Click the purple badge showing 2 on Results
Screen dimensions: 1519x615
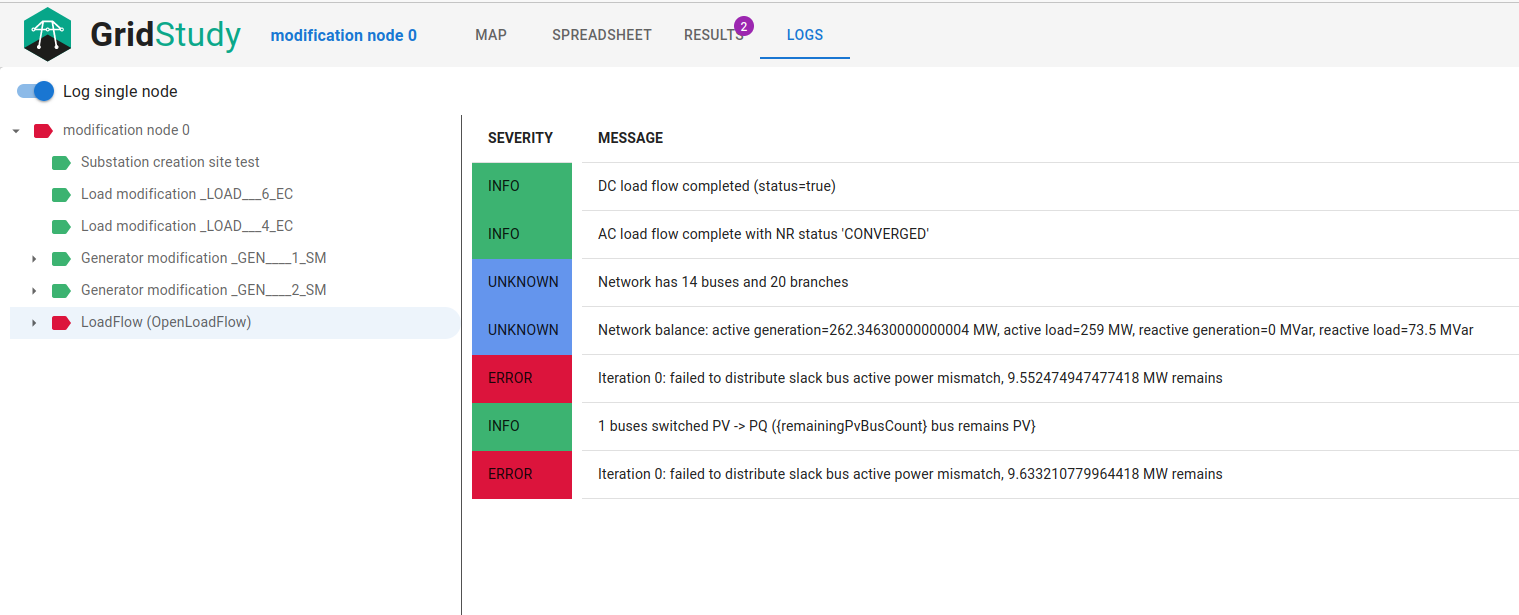[x=743, y=25]
